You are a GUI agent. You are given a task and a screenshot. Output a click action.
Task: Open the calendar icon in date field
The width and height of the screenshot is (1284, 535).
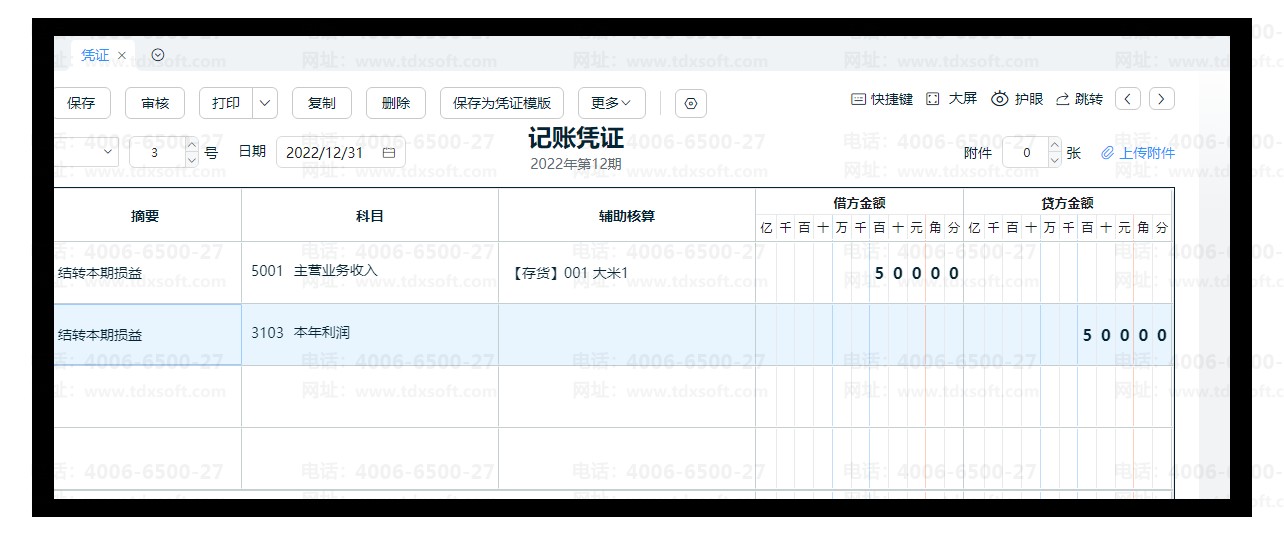[x=388, y=153]
